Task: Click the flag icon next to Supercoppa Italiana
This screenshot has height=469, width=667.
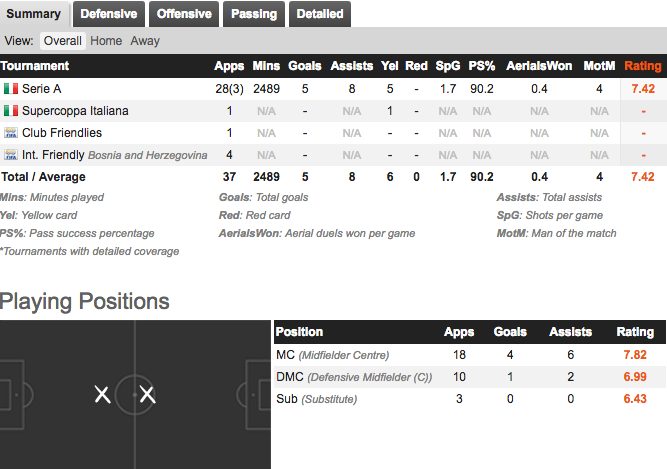Action: [x=11, y=111]
